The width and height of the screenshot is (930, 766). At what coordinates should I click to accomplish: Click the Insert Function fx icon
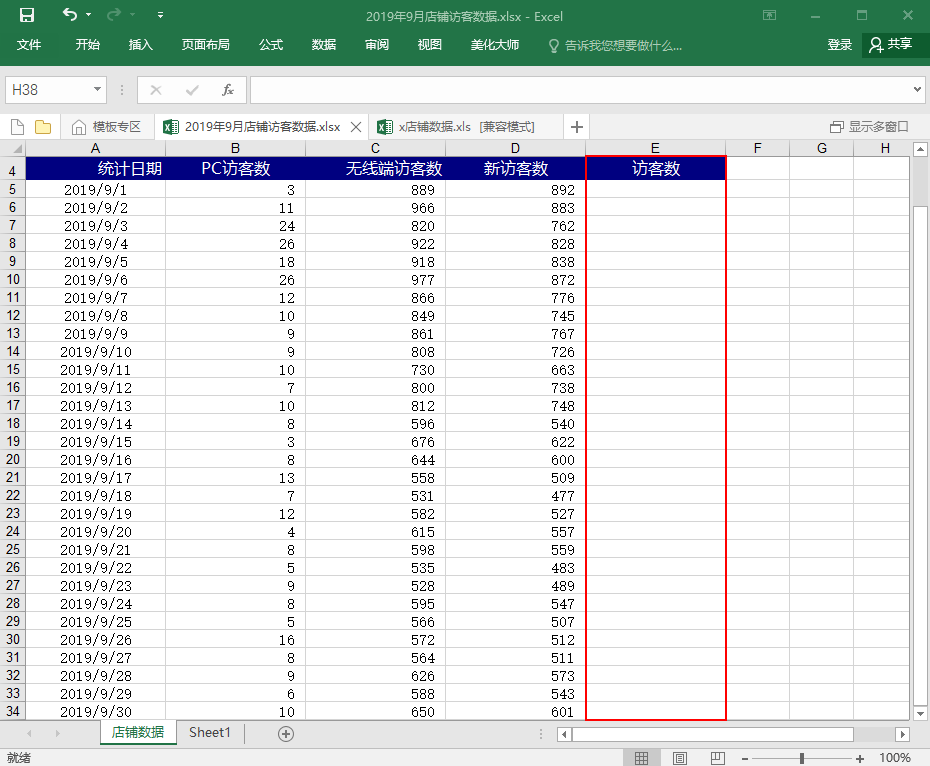point(228,90)
